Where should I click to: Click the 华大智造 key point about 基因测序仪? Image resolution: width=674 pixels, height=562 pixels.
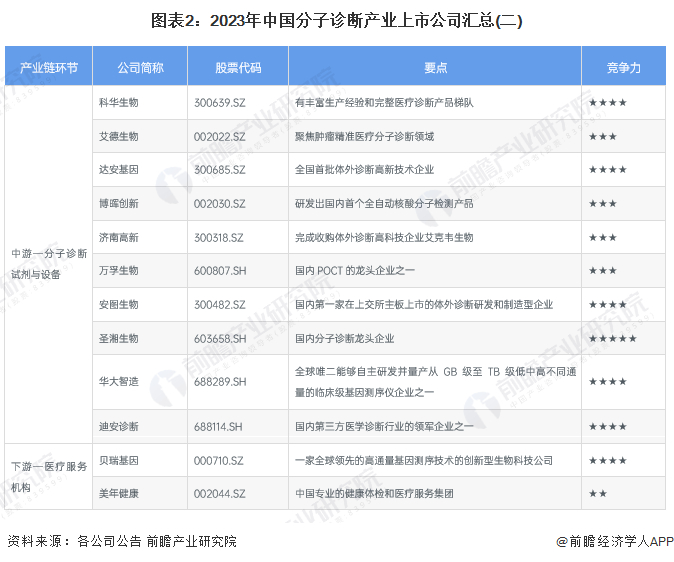click(435, 382)
